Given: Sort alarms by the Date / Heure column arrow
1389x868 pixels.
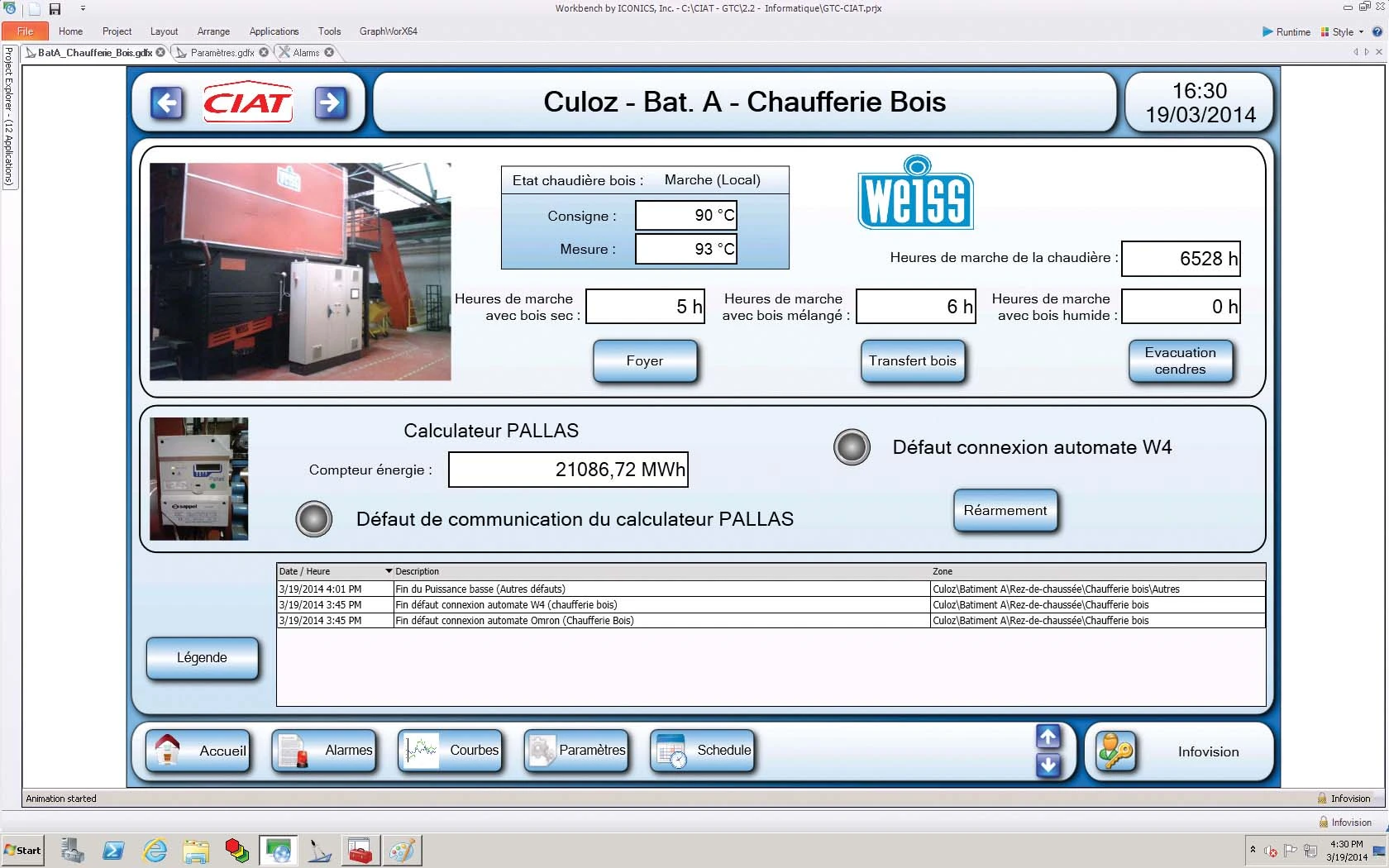Looking at the screenshot, I should click(389, 571).
